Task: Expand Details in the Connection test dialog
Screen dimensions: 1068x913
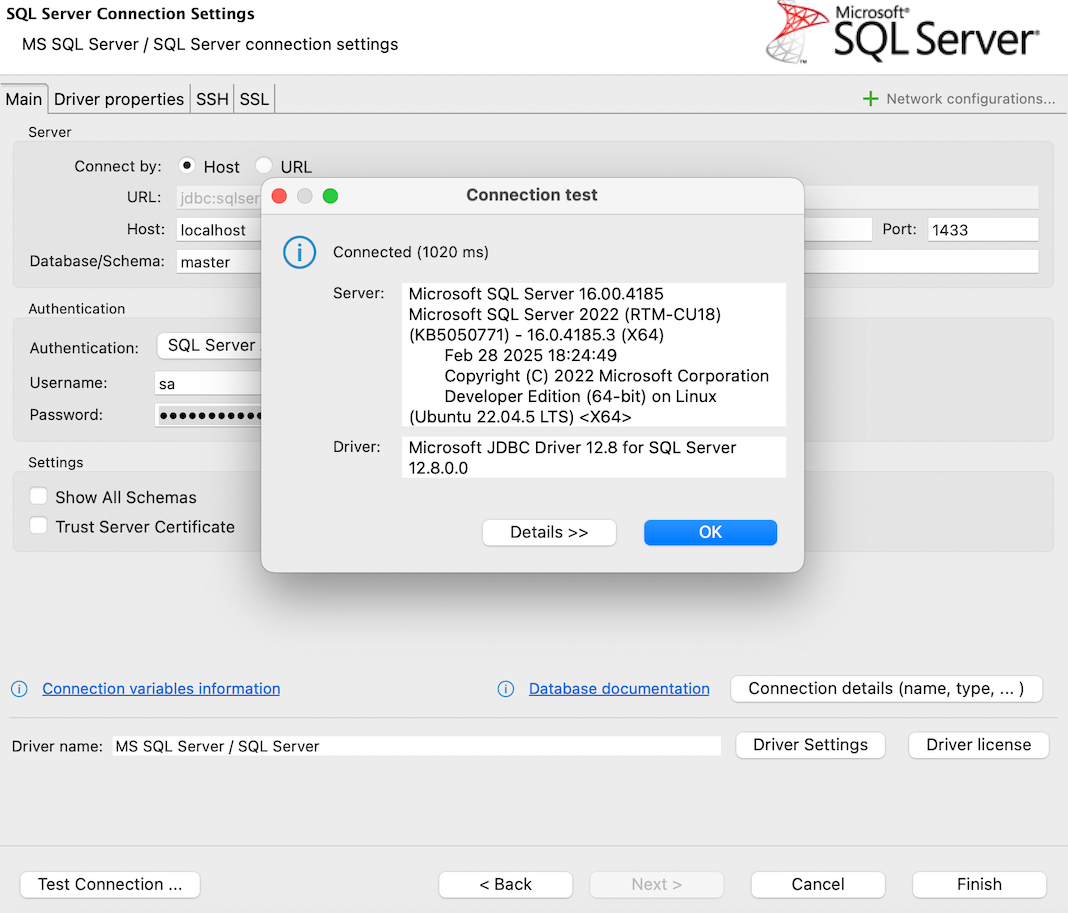Action: click(x=549, y=532)
